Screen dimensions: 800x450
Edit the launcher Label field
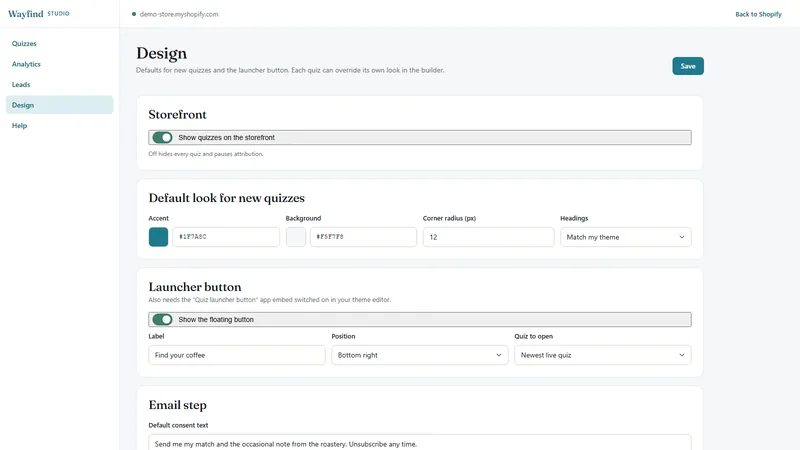pyautogui.click(x=237, y=355)
